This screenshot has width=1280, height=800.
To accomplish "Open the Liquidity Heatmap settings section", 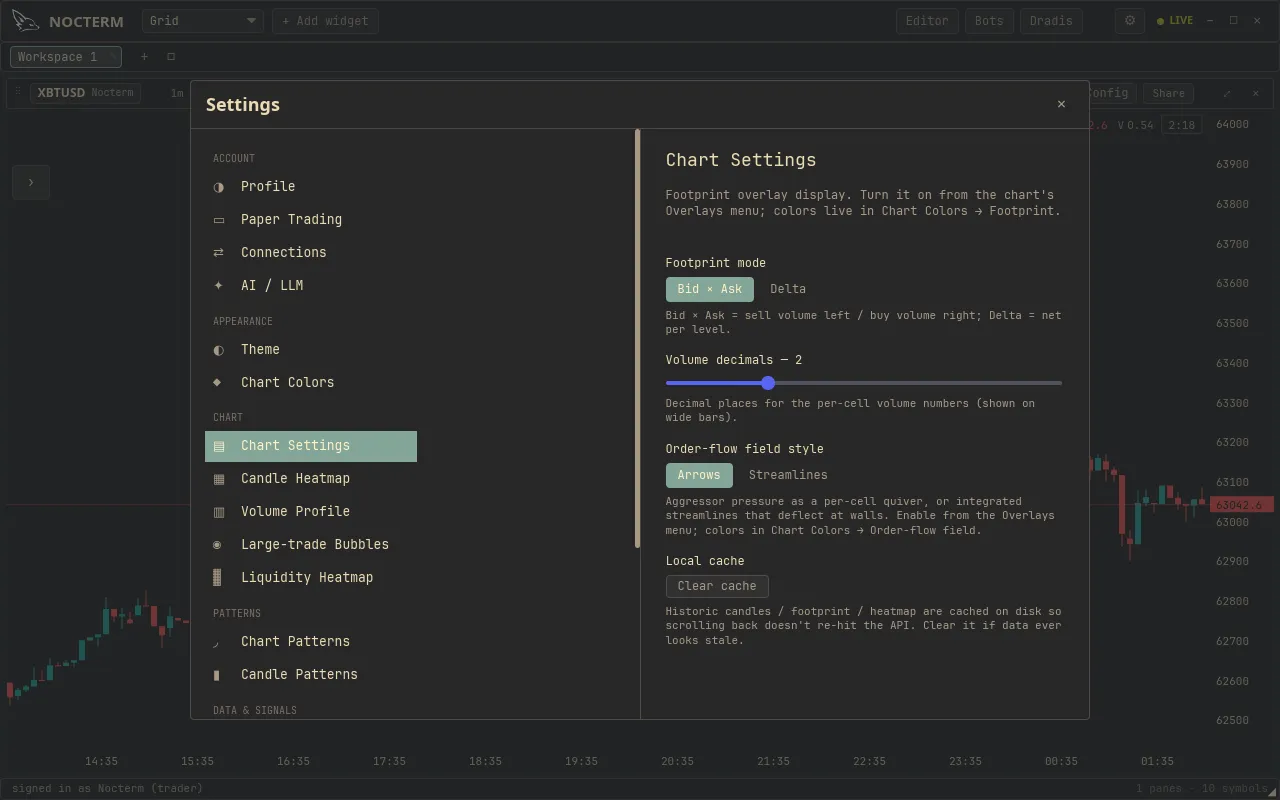I will point(311,578).
